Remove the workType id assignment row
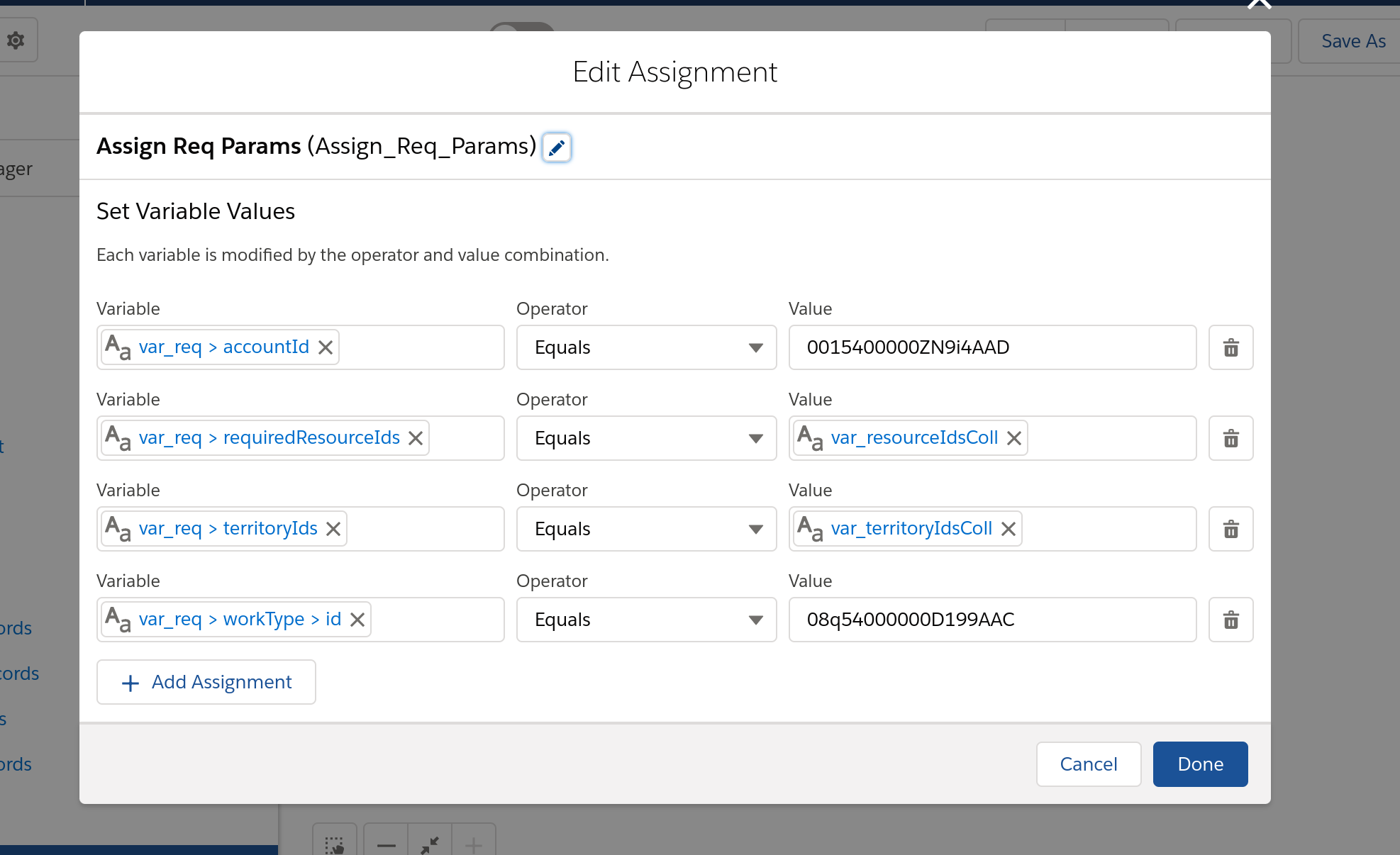 (1230, 620)
